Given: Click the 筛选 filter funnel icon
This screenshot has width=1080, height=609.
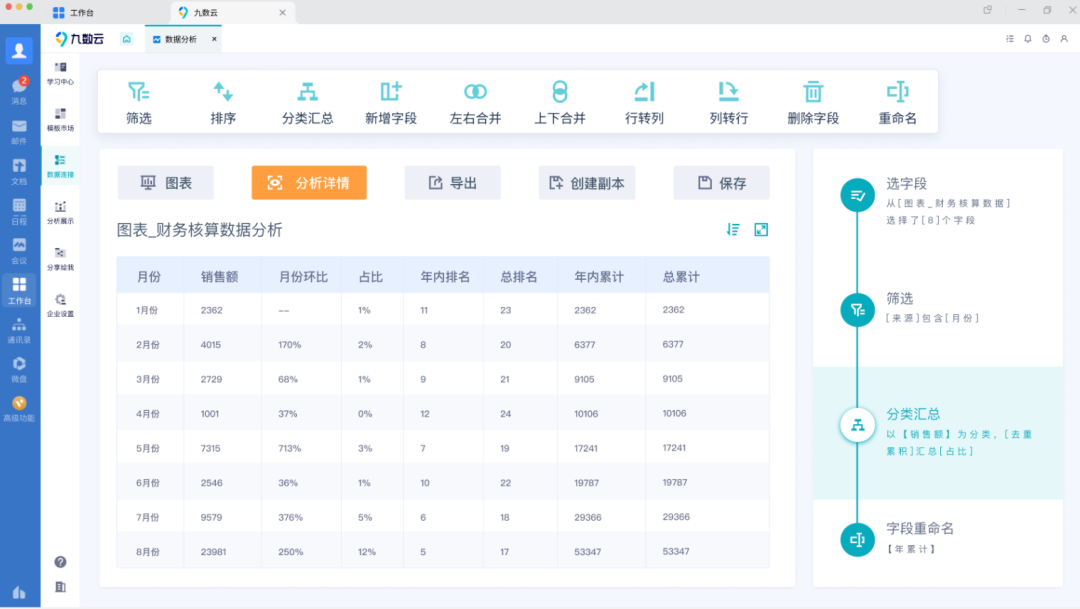Looking at the screenshot, I should (139, 92).
